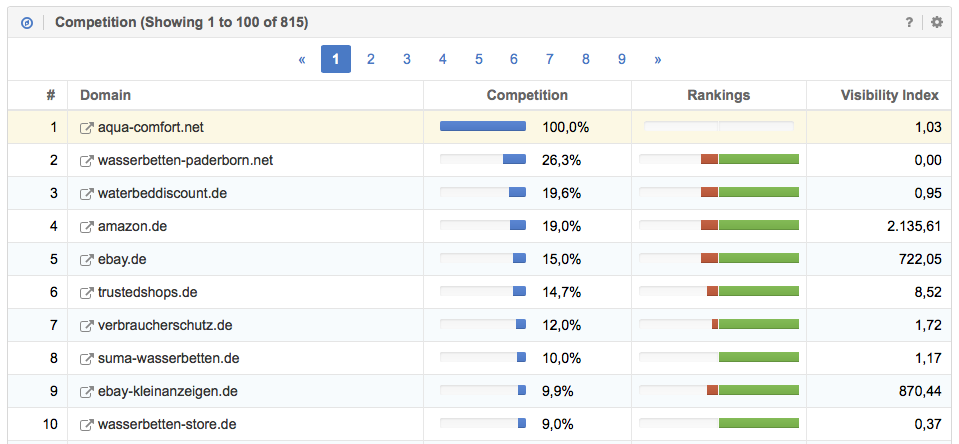The width and height of the screenshot is (959, 444).
Task: Go to pagination page 2
Action: point(371,59)
